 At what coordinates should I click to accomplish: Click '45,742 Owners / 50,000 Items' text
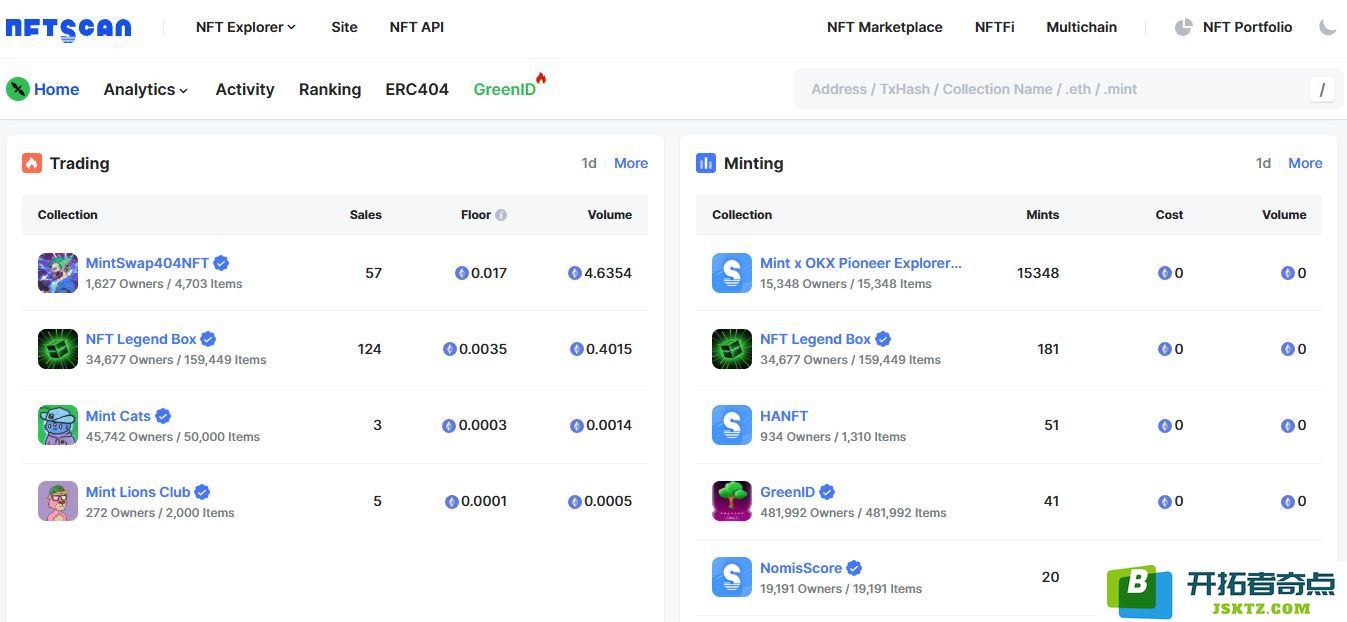173,437
